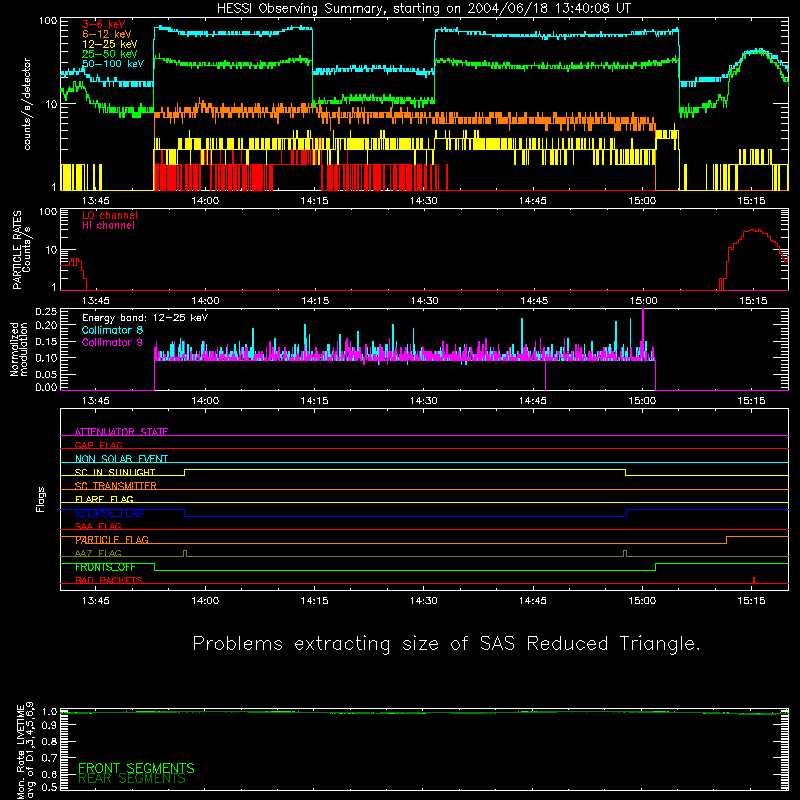Click the HESSI Observing Summary title
Image resolution: width=800 pixels, height=800 pixels.
[x=423, y=9]
